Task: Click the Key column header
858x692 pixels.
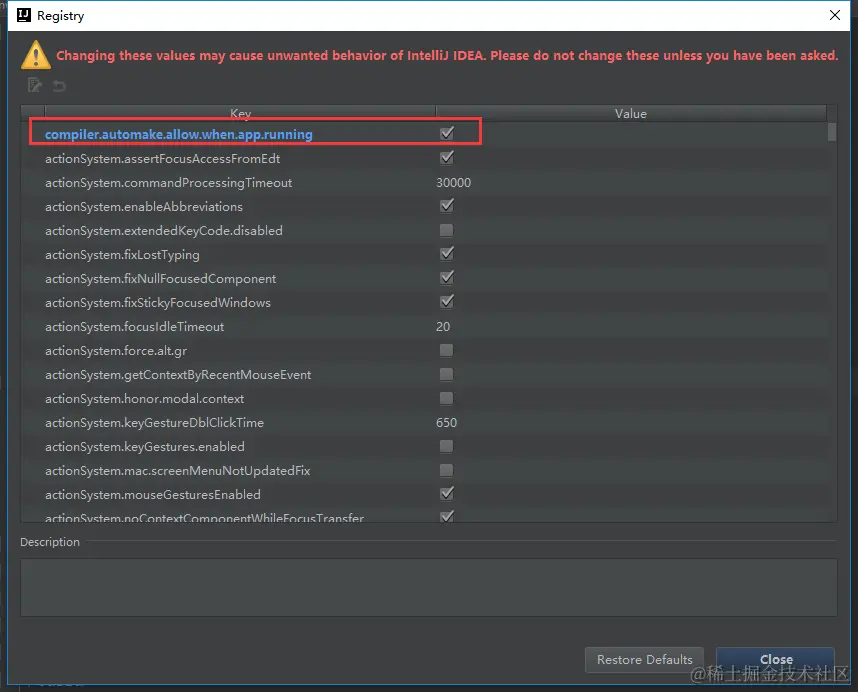Action: click(x=240, y=113)
